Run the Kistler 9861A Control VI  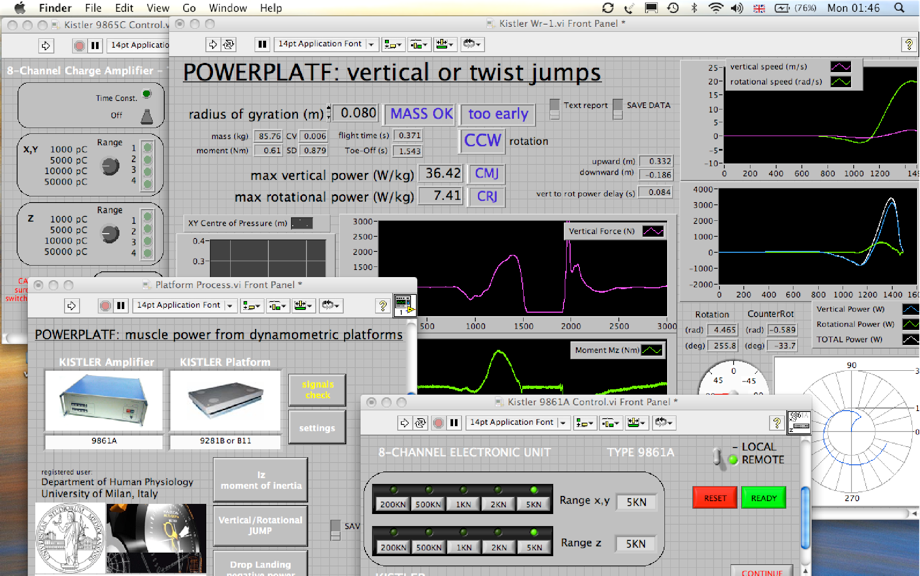click(404, 423)
